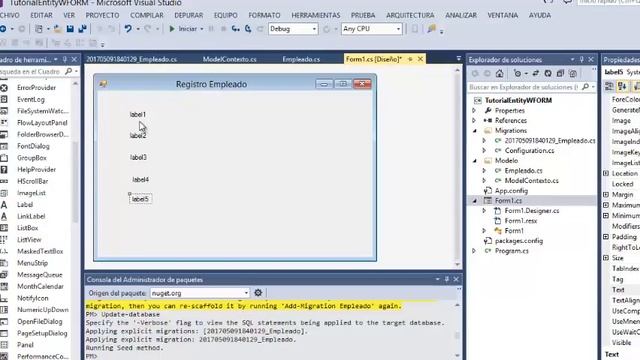Select label1 on the form designer

[138, 115]
